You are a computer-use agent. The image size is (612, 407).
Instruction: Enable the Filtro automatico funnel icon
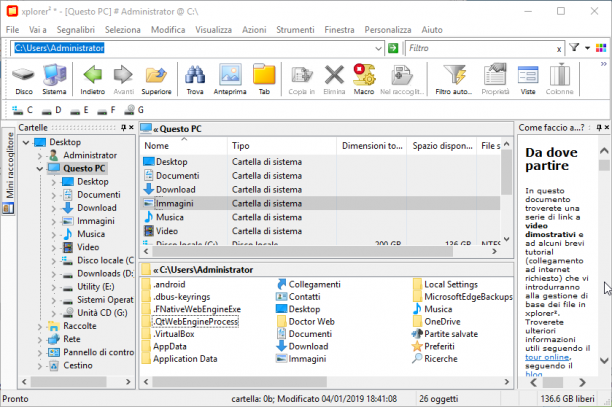point(454,80)
